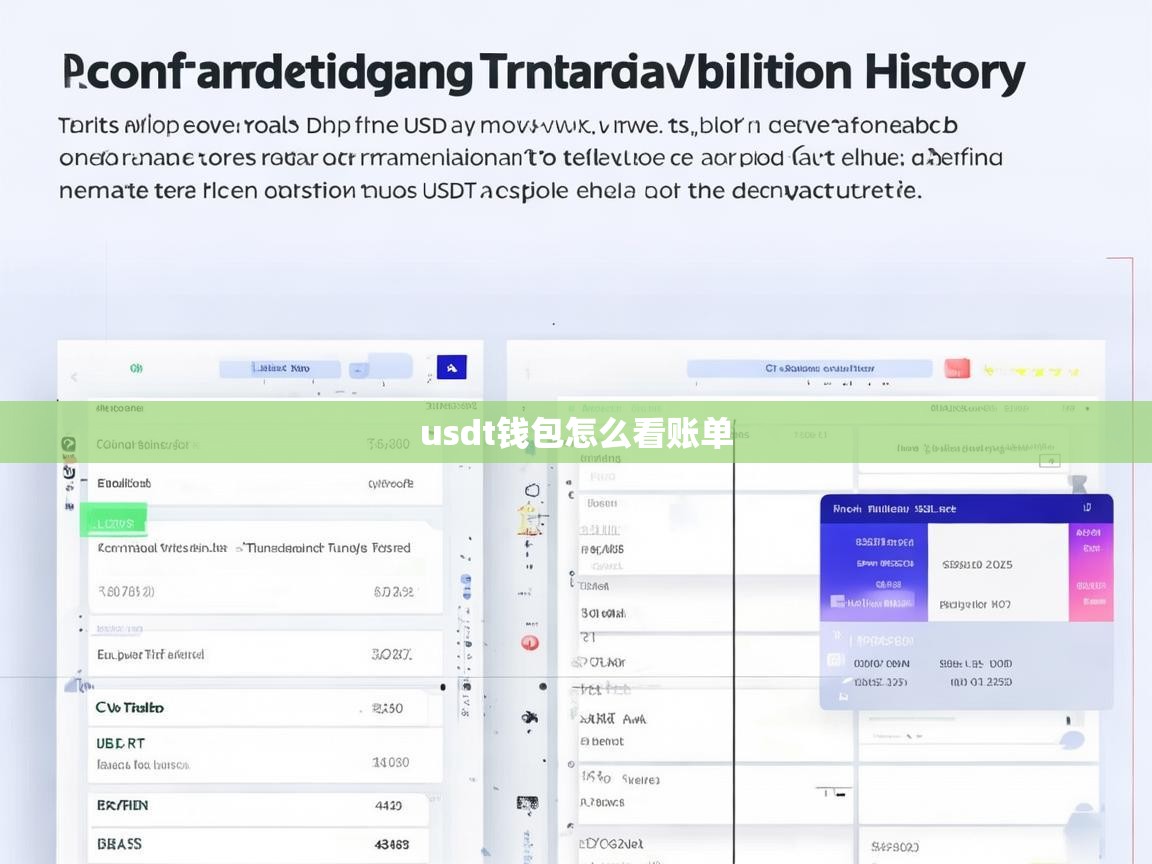This screenshot has height=864, width=1152.
Task: Select the green highlighted tag label
Action: point(114,521)
